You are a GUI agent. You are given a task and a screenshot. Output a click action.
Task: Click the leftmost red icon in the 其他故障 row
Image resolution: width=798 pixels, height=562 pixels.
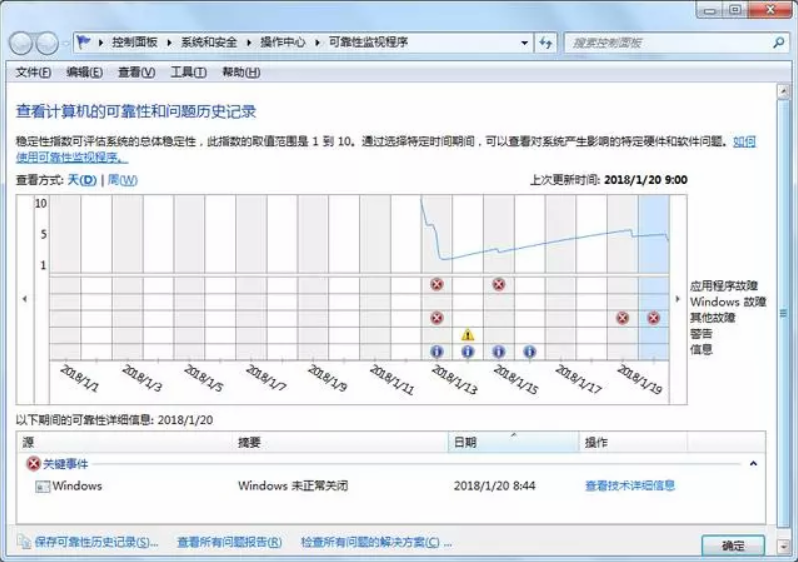point(436,318)
